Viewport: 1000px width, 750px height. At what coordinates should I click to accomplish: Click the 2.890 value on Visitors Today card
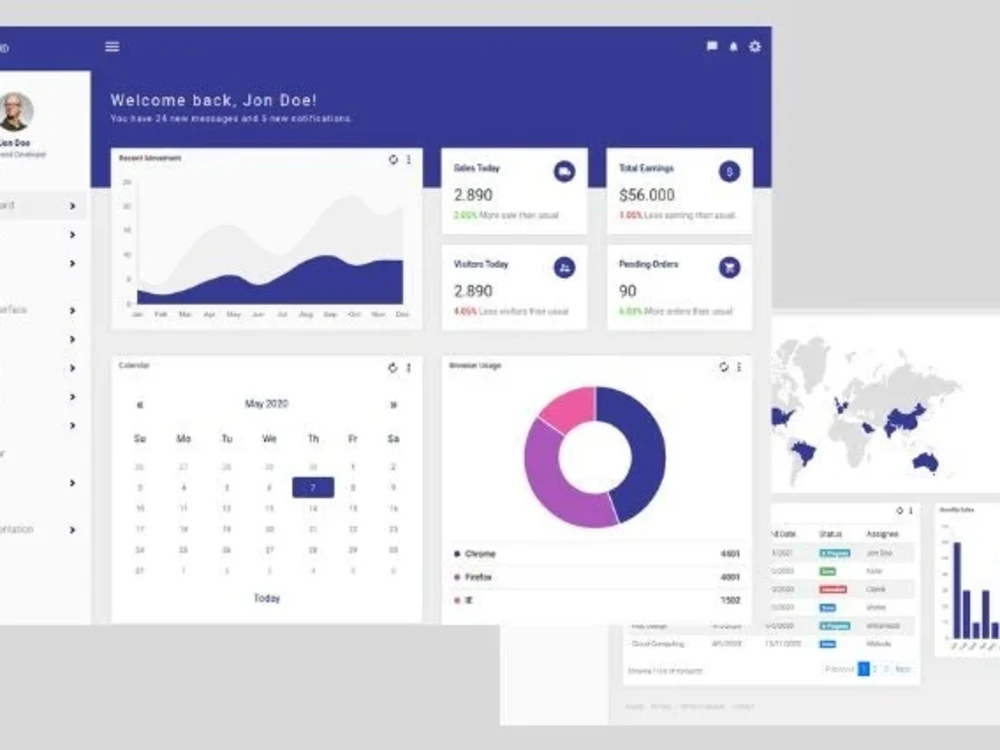pyautogui.click(x=473, y=291)
